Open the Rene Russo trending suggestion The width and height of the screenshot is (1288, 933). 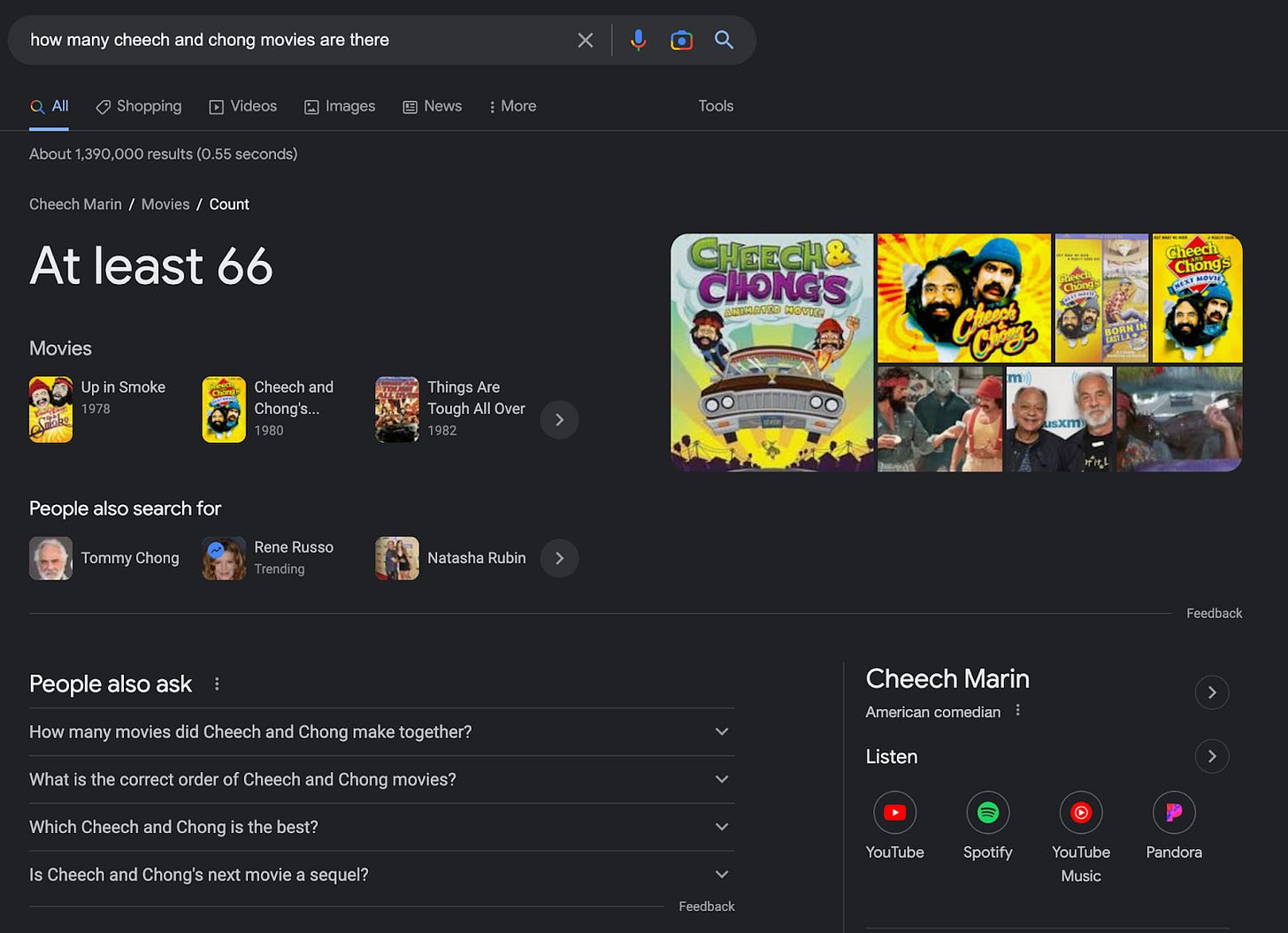[269, 558]
